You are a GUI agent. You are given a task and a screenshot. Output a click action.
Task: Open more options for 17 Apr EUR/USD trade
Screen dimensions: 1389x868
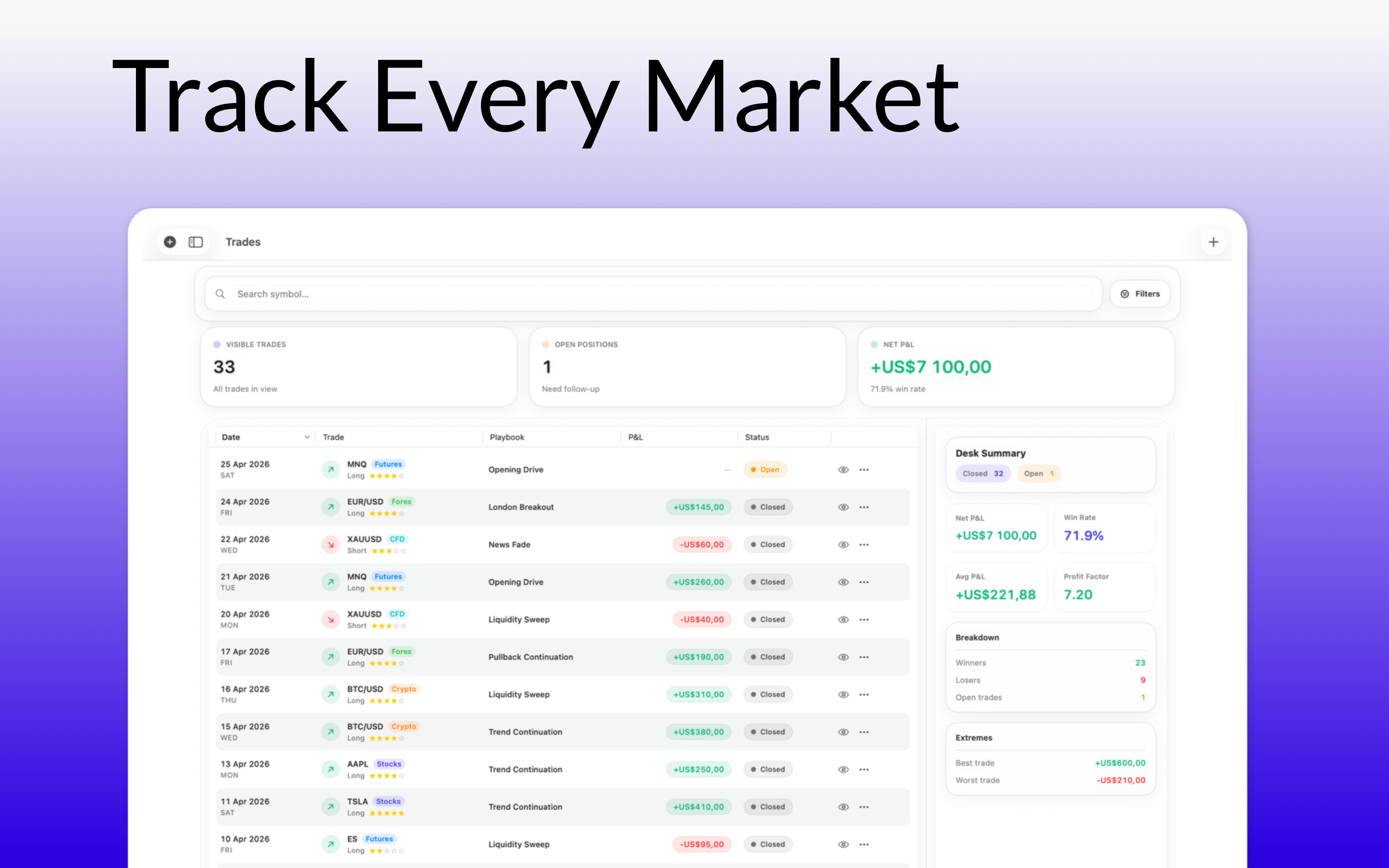click(864, 657)
